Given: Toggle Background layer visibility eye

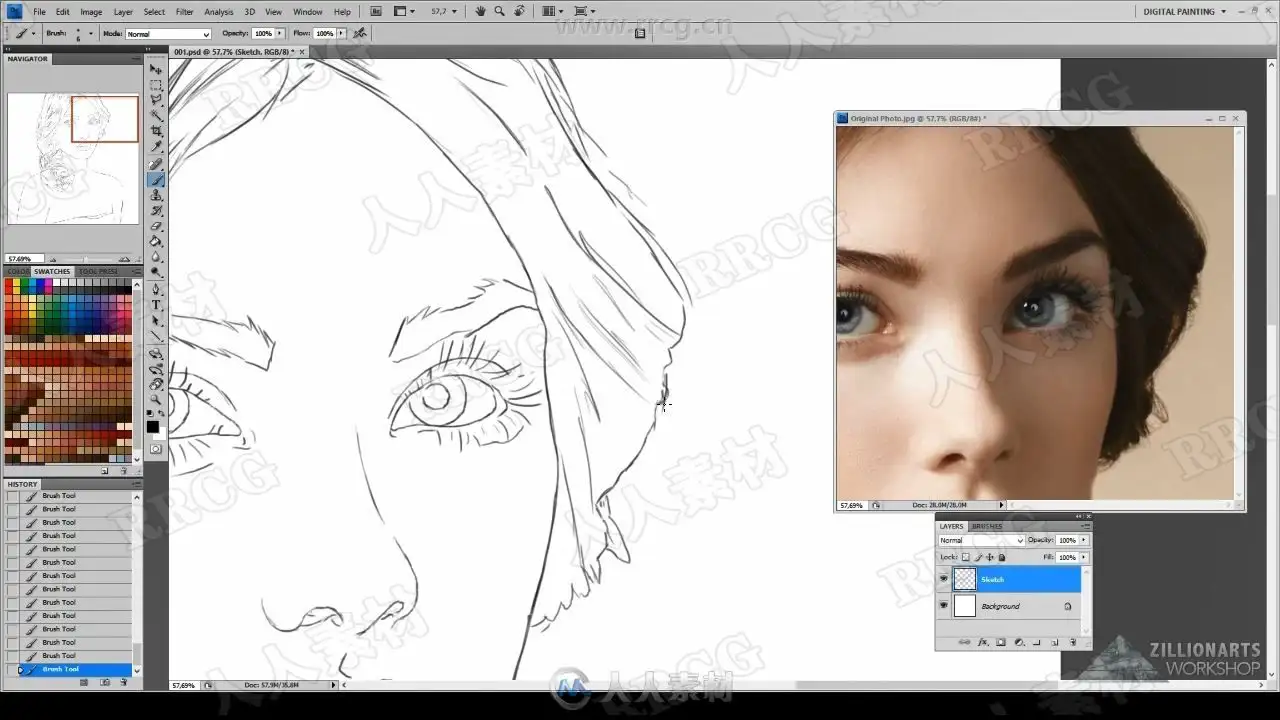Looking at the screenshot, I should click(x=943, y=606).
